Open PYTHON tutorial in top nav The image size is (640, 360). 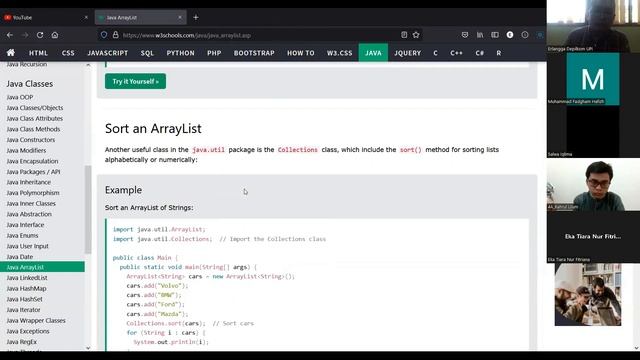coord(180,53)
